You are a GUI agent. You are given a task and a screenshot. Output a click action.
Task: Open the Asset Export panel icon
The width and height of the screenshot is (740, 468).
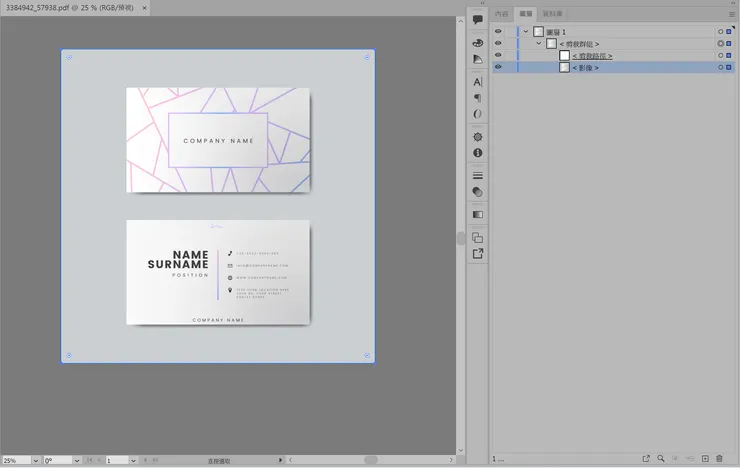477,254
